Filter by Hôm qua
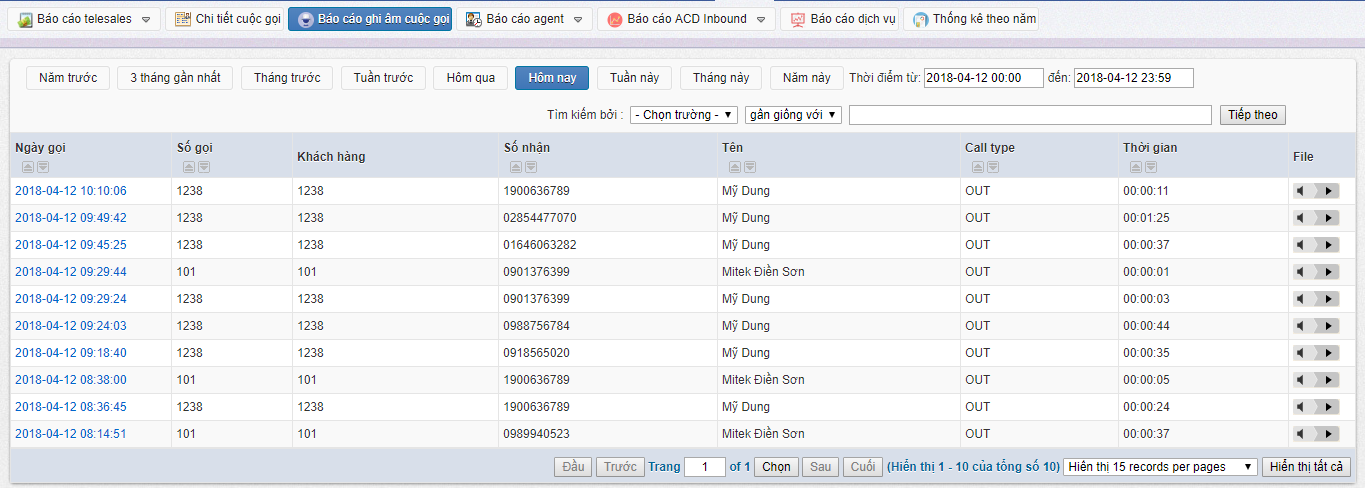 470,78
